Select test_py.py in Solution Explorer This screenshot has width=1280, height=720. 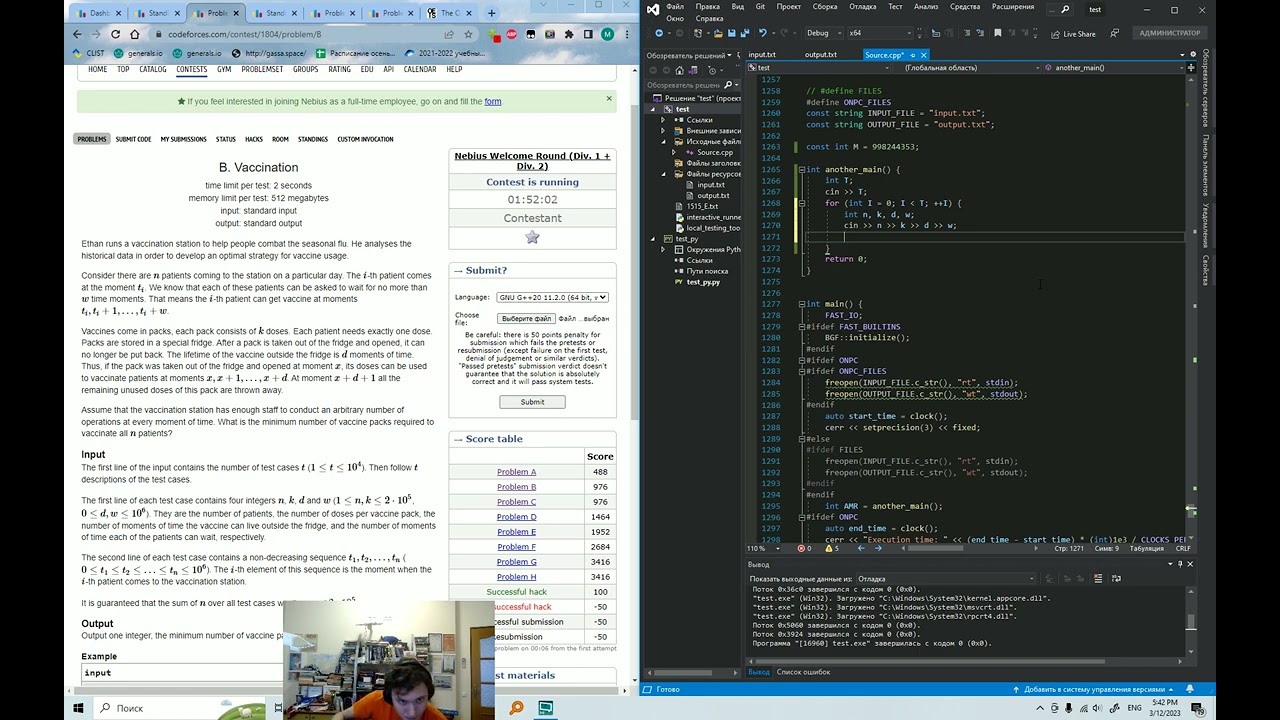[703, 282]
